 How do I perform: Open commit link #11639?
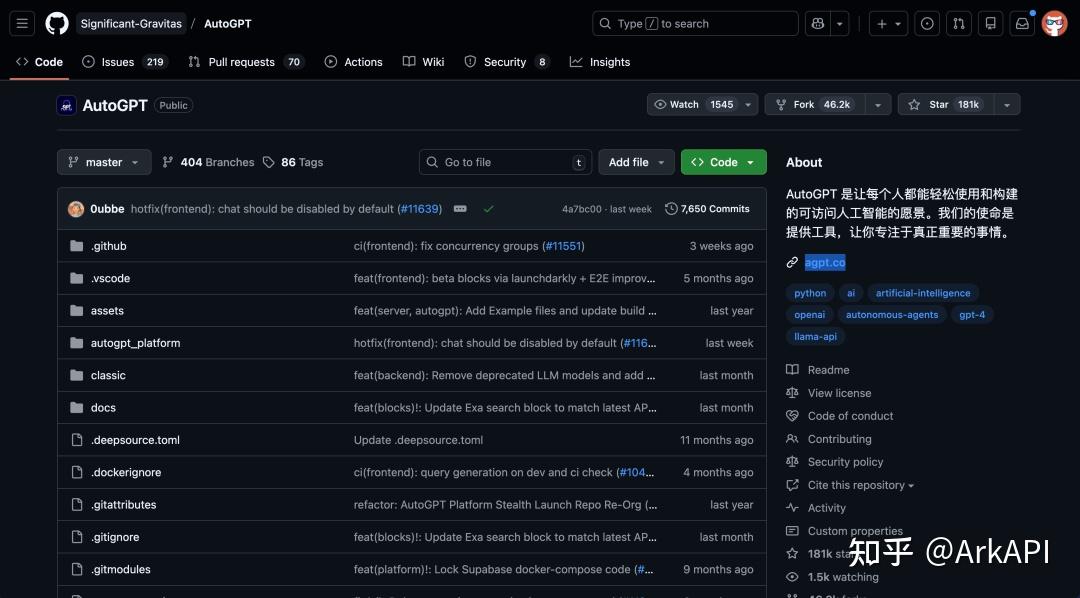point(419,209)
